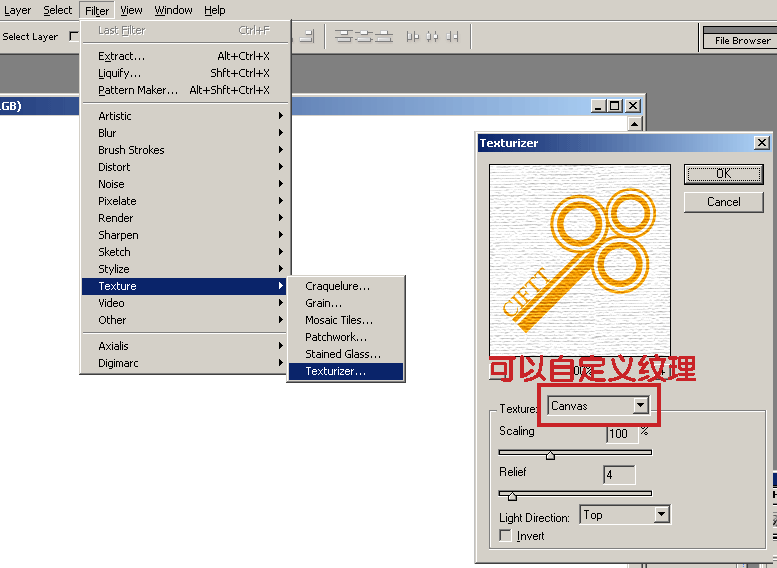Maximize the document window
The width and height of the screenshot is (777, 568).
tap(615, 106)
